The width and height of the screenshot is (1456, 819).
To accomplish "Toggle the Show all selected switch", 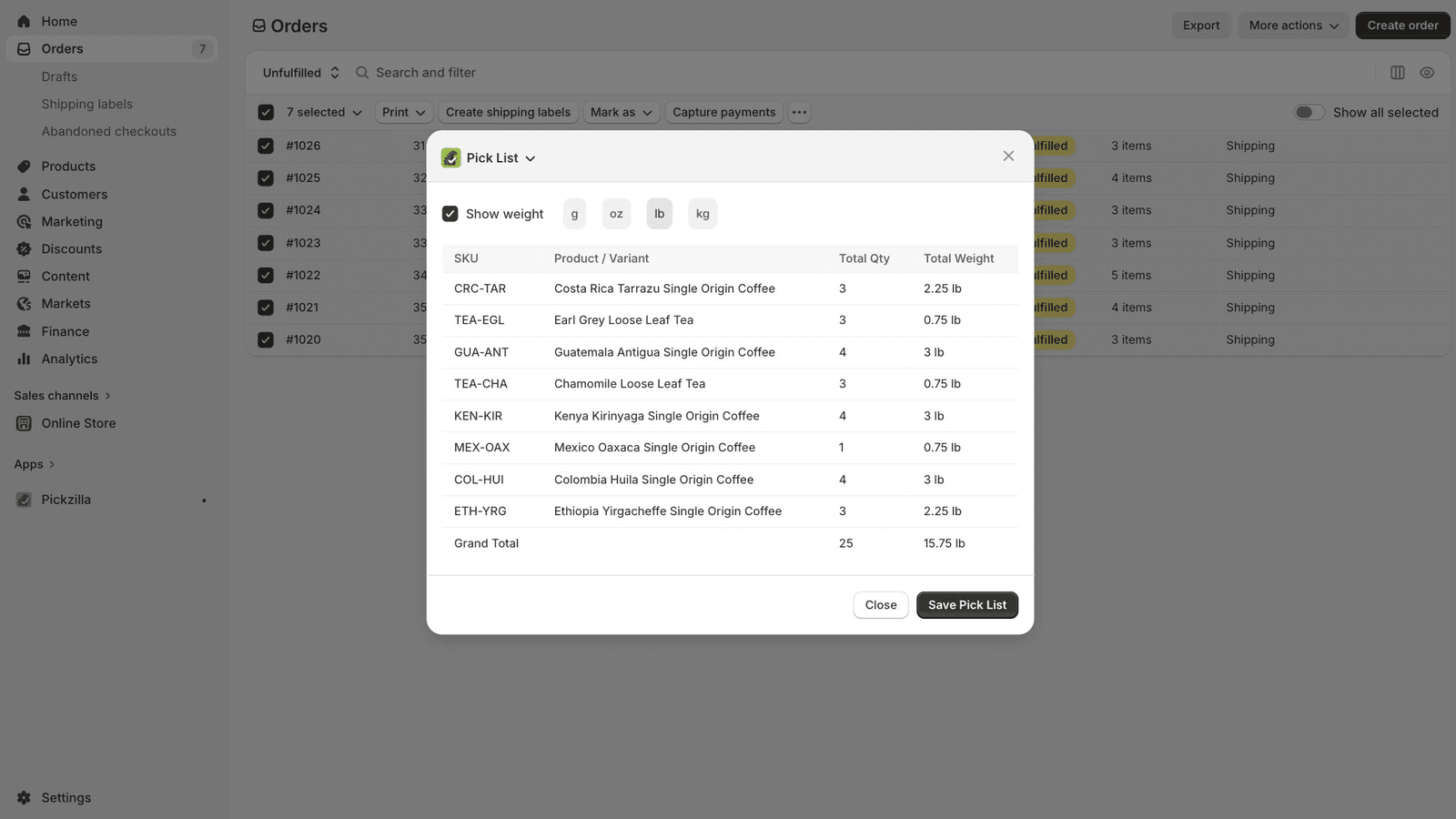I will [x=1309, y=112].
